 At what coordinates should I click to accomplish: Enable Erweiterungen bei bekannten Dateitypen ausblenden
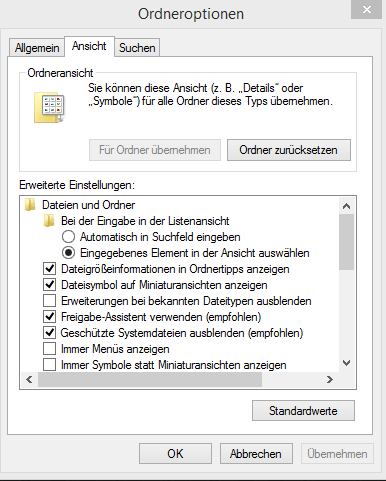[50, 301]
